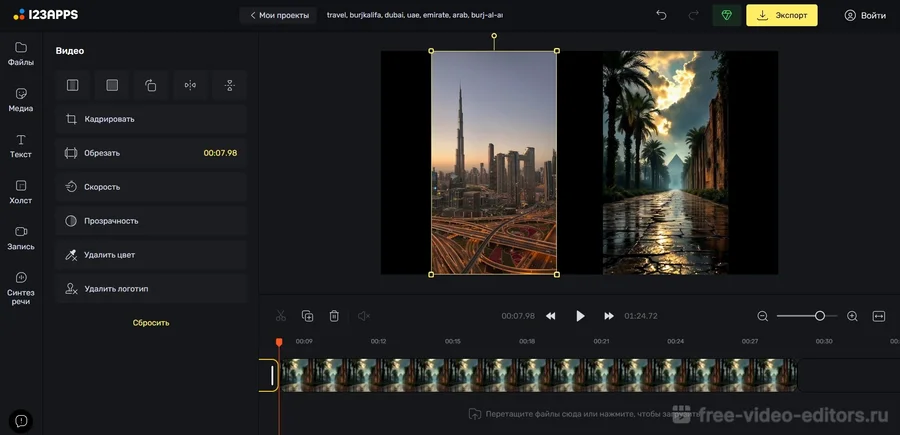Click the 00:07.98 trim duration value
Viewport: 900px width, 435px height.
click(x=220, y=153)
